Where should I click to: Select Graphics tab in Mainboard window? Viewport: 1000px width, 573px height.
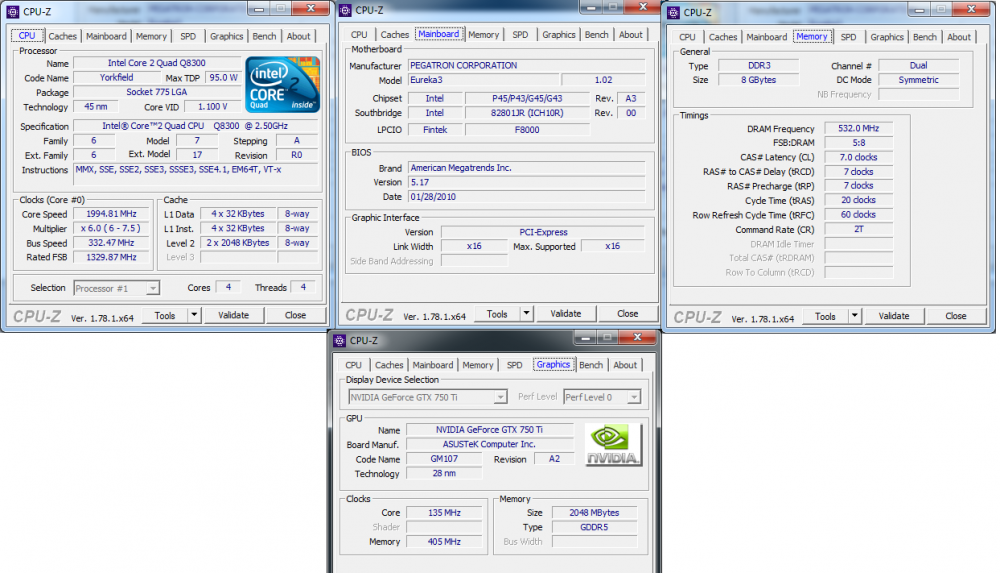(x=559, y=34)
